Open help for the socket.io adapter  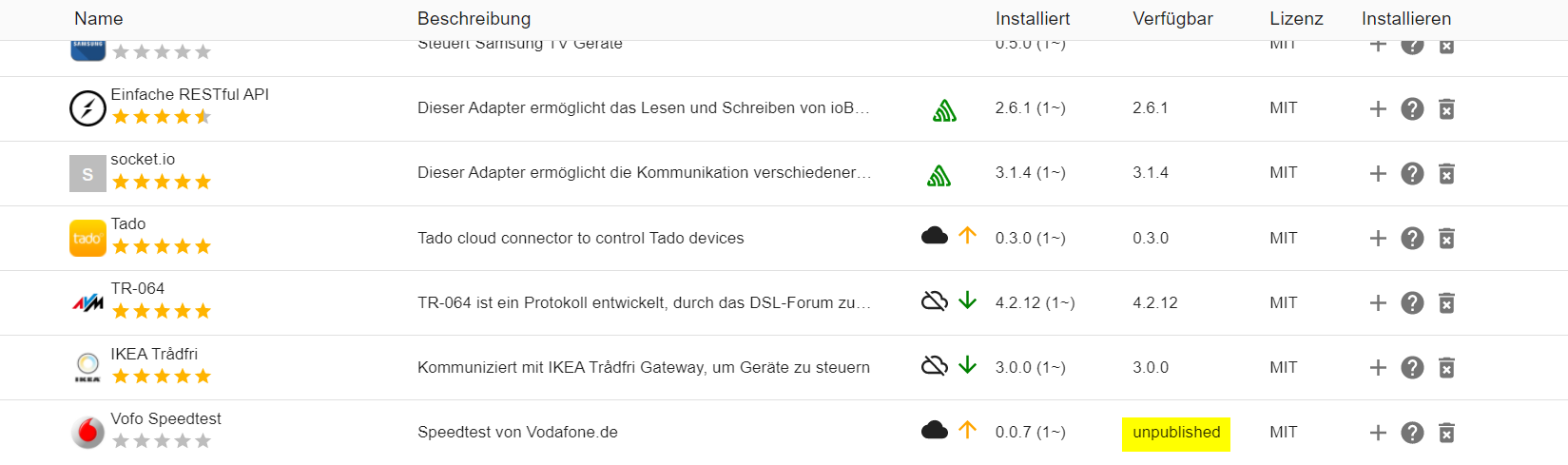click(x=1412, y=173)
